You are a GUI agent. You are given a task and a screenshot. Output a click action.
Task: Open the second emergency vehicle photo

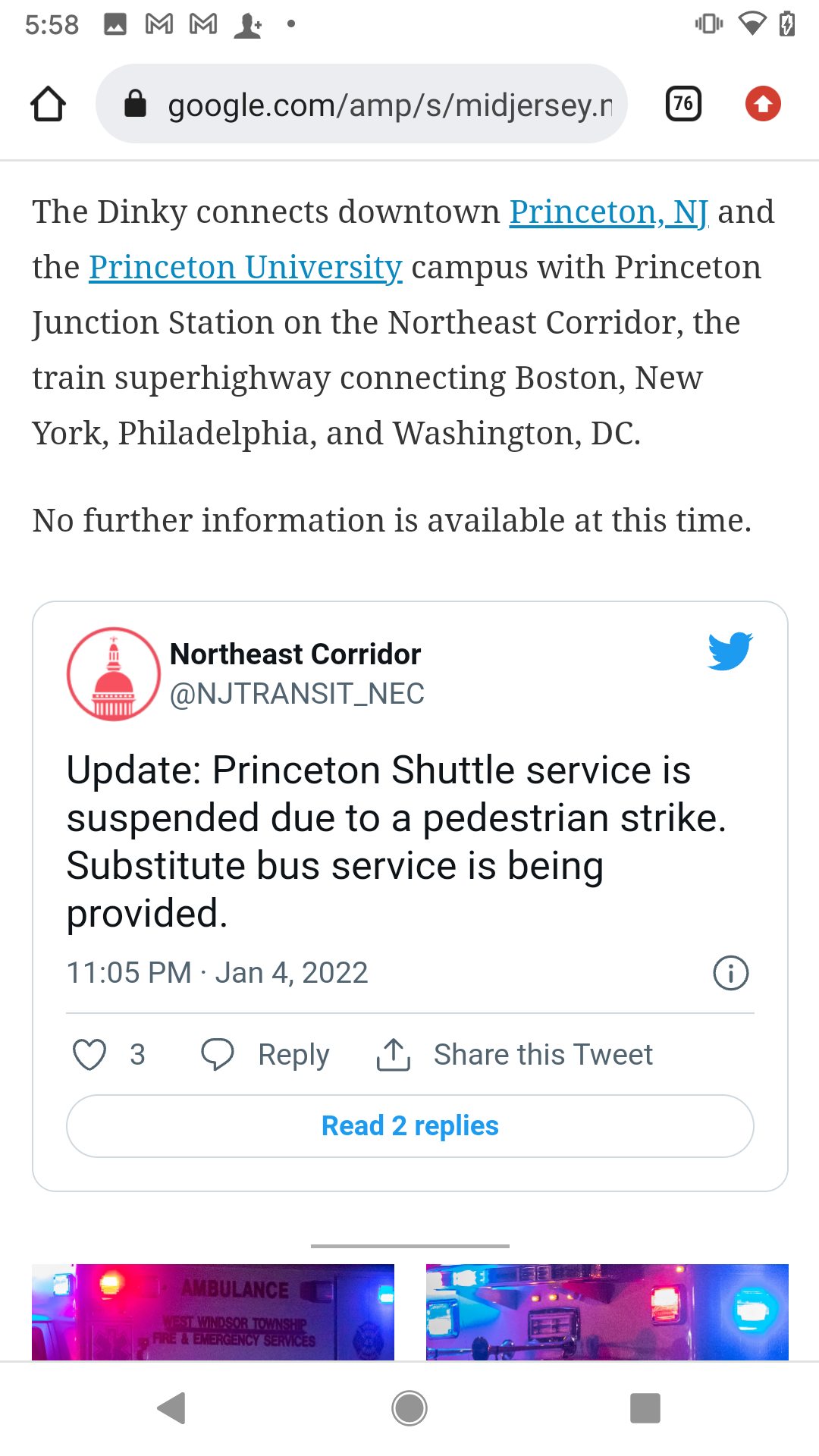pyautogui.click(x=607, y=1312)
